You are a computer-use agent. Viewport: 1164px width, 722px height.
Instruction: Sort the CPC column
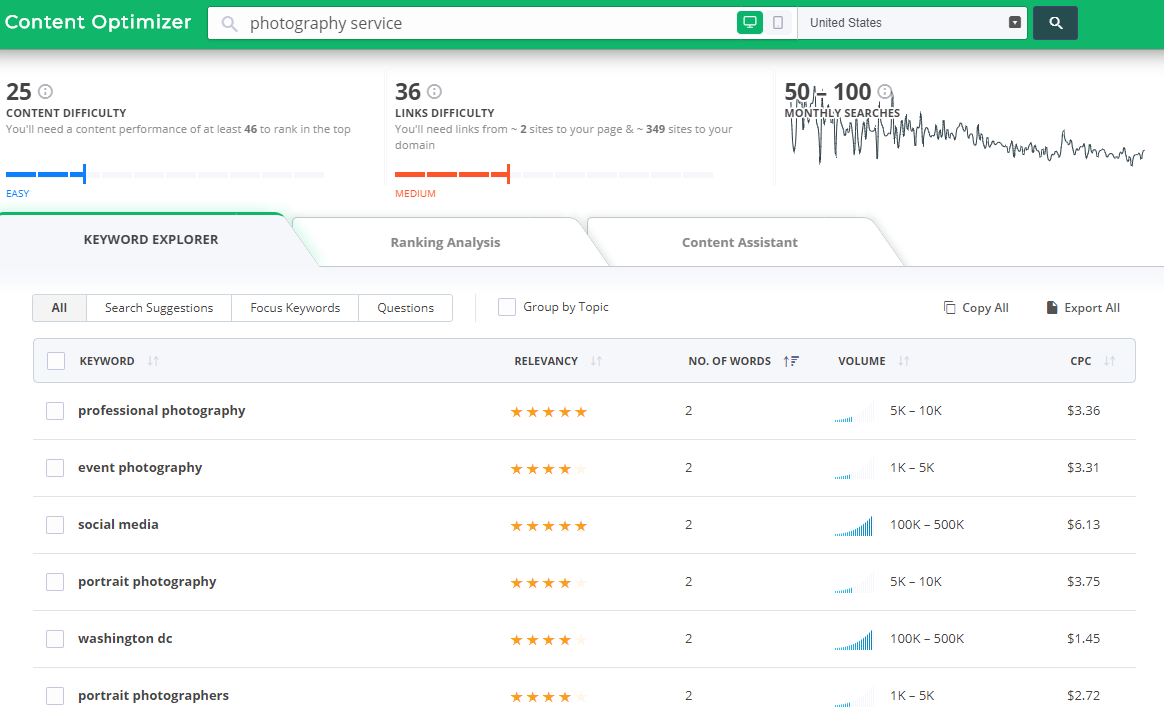coord(1110,360)
